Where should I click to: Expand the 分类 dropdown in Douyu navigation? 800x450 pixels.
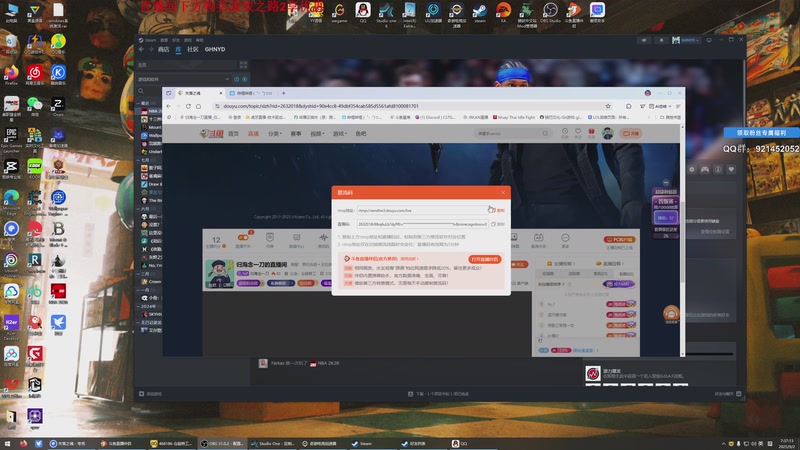(x=274, y=134)
